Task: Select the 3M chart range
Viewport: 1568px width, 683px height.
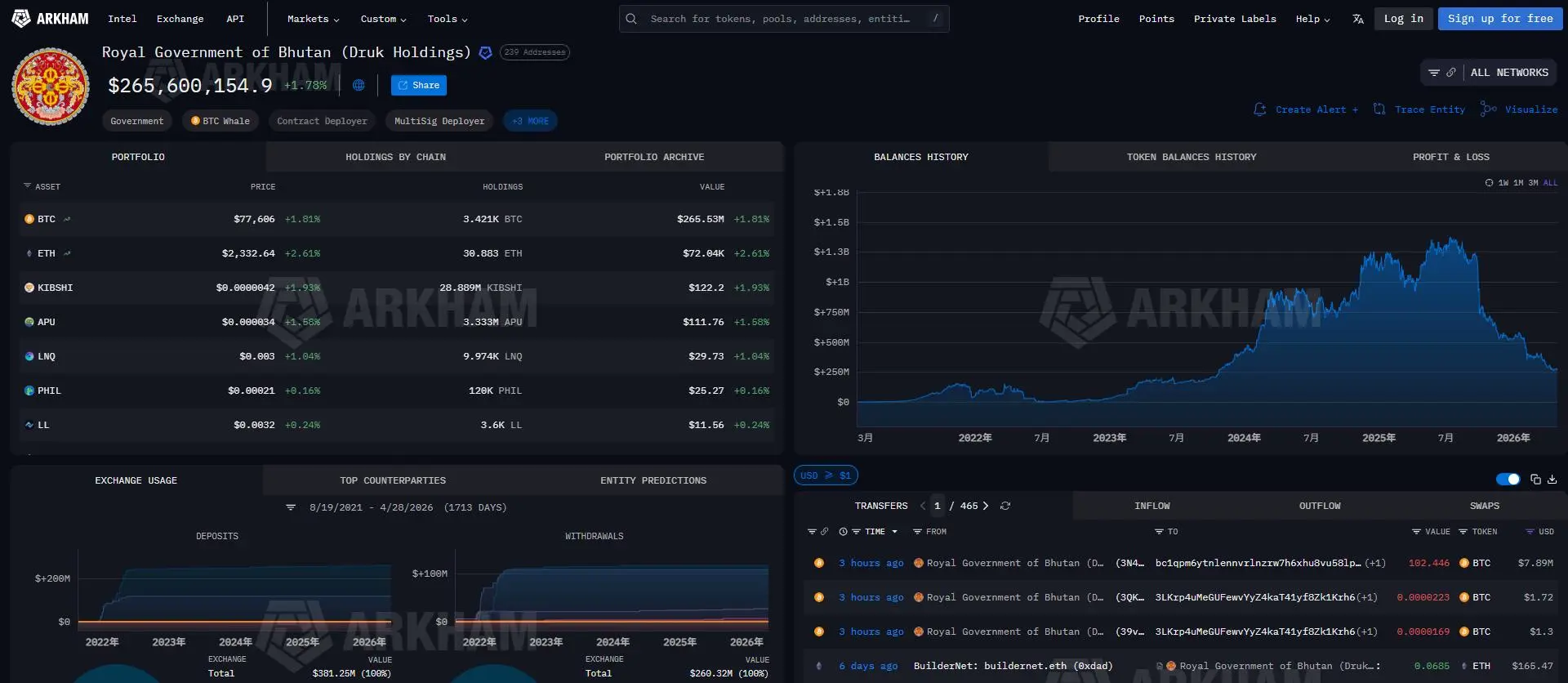Action: coord(1533,183)
